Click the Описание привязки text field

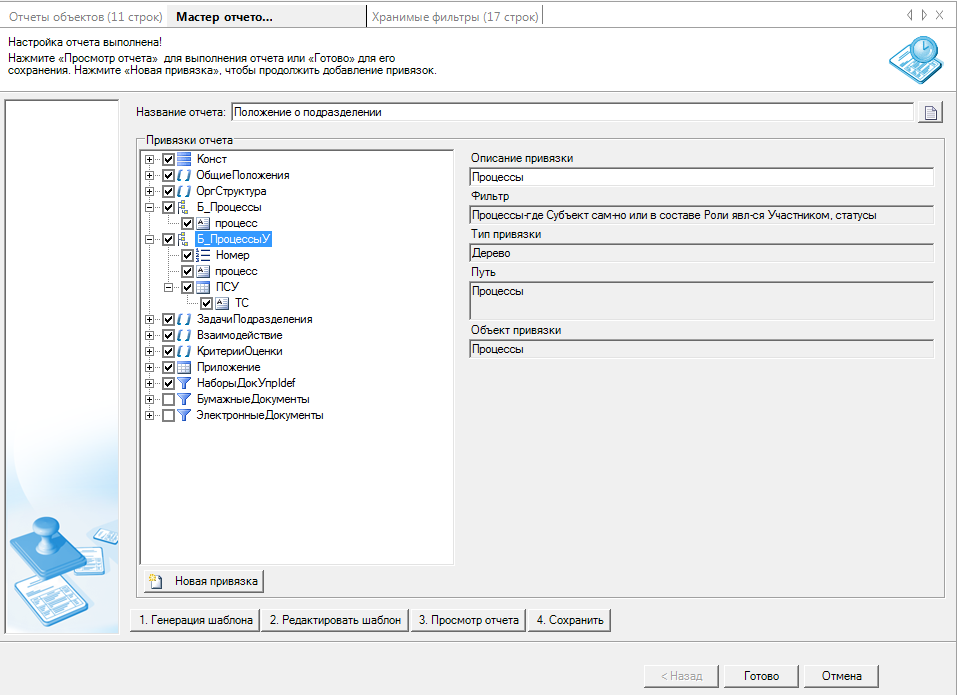pyautogui.click(x=700, y=177)
